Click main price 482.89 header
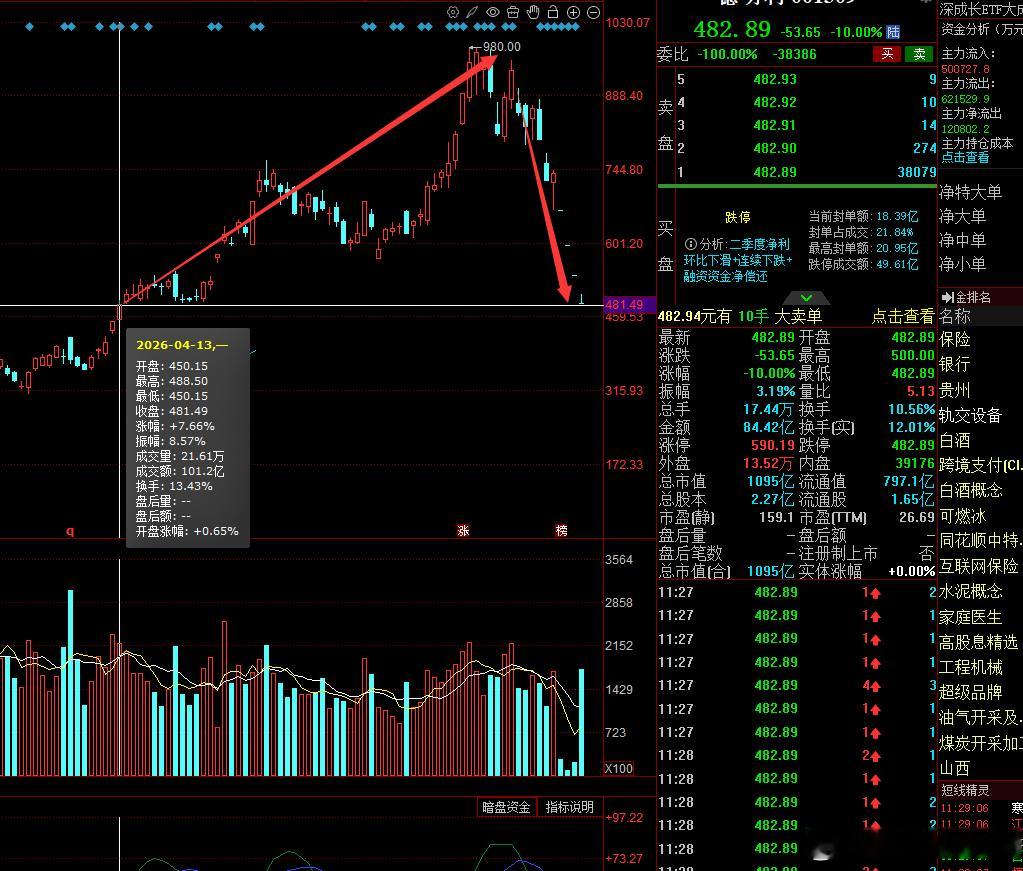 [732, 29]
